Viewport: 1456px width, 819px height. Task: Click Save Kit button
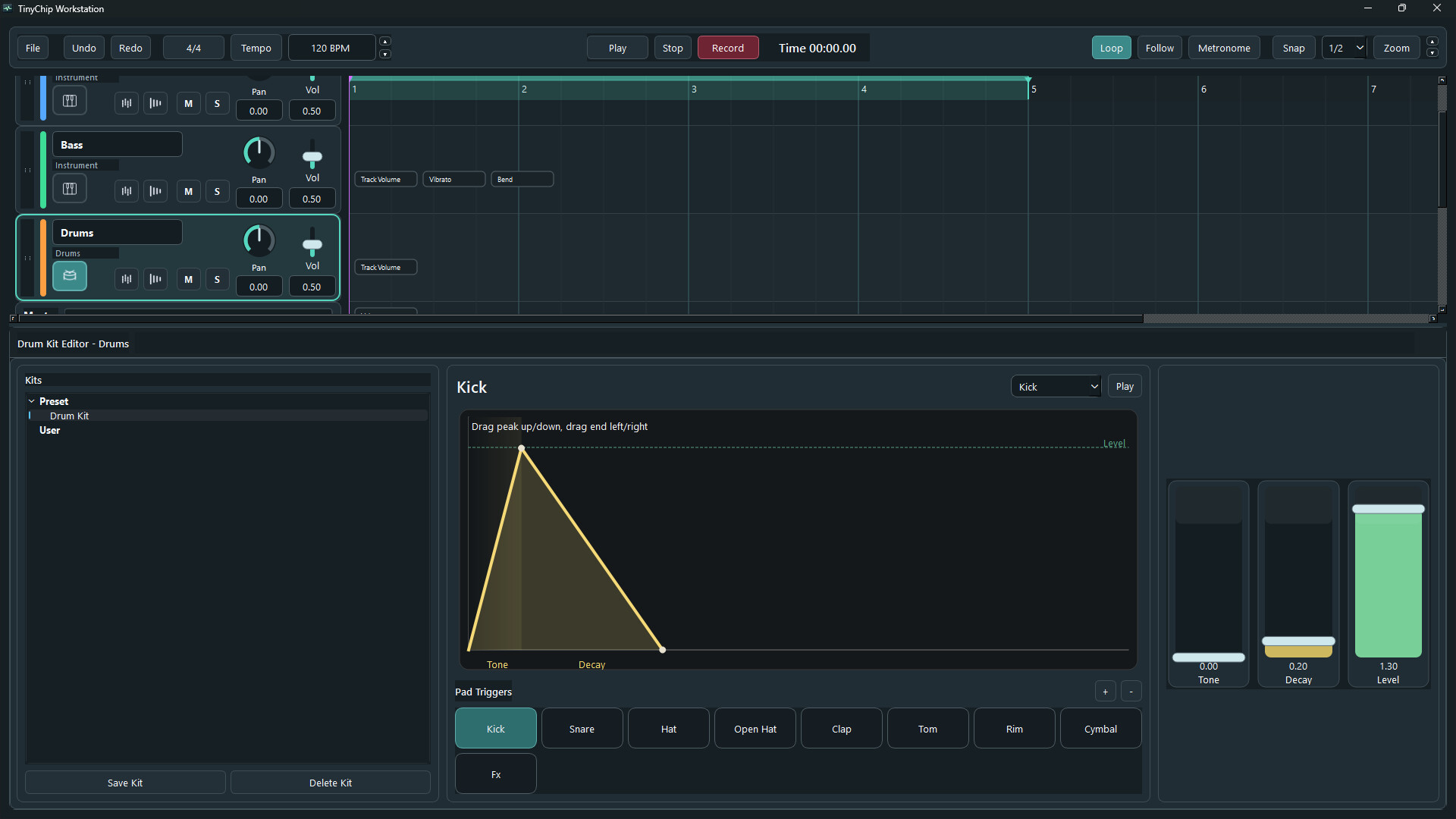point(125,783)
